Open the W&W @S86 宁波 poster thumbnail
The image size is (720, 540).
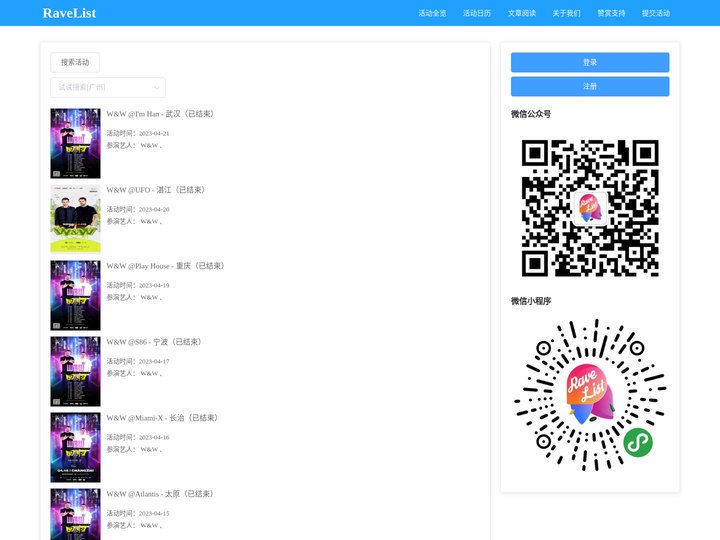pos(75,371)
